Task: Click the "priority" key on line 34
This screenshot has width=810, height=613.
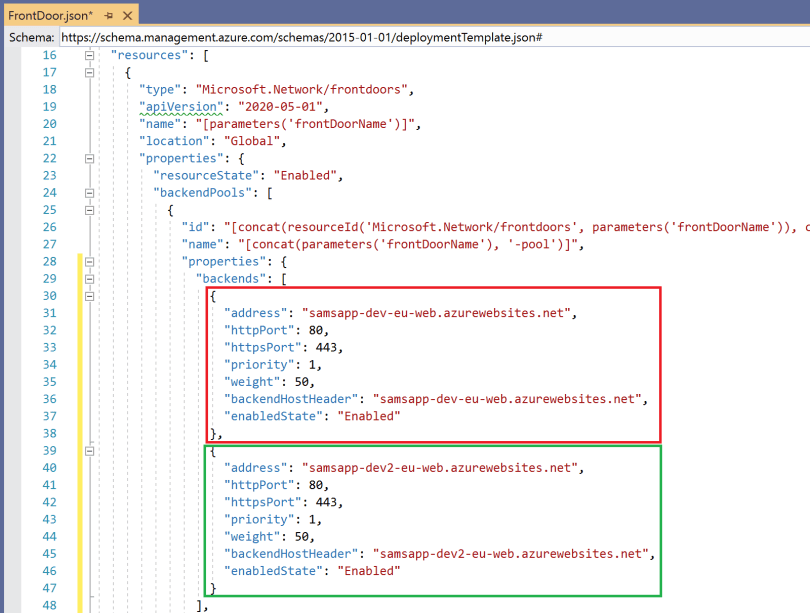Action: tap(259, 365)
